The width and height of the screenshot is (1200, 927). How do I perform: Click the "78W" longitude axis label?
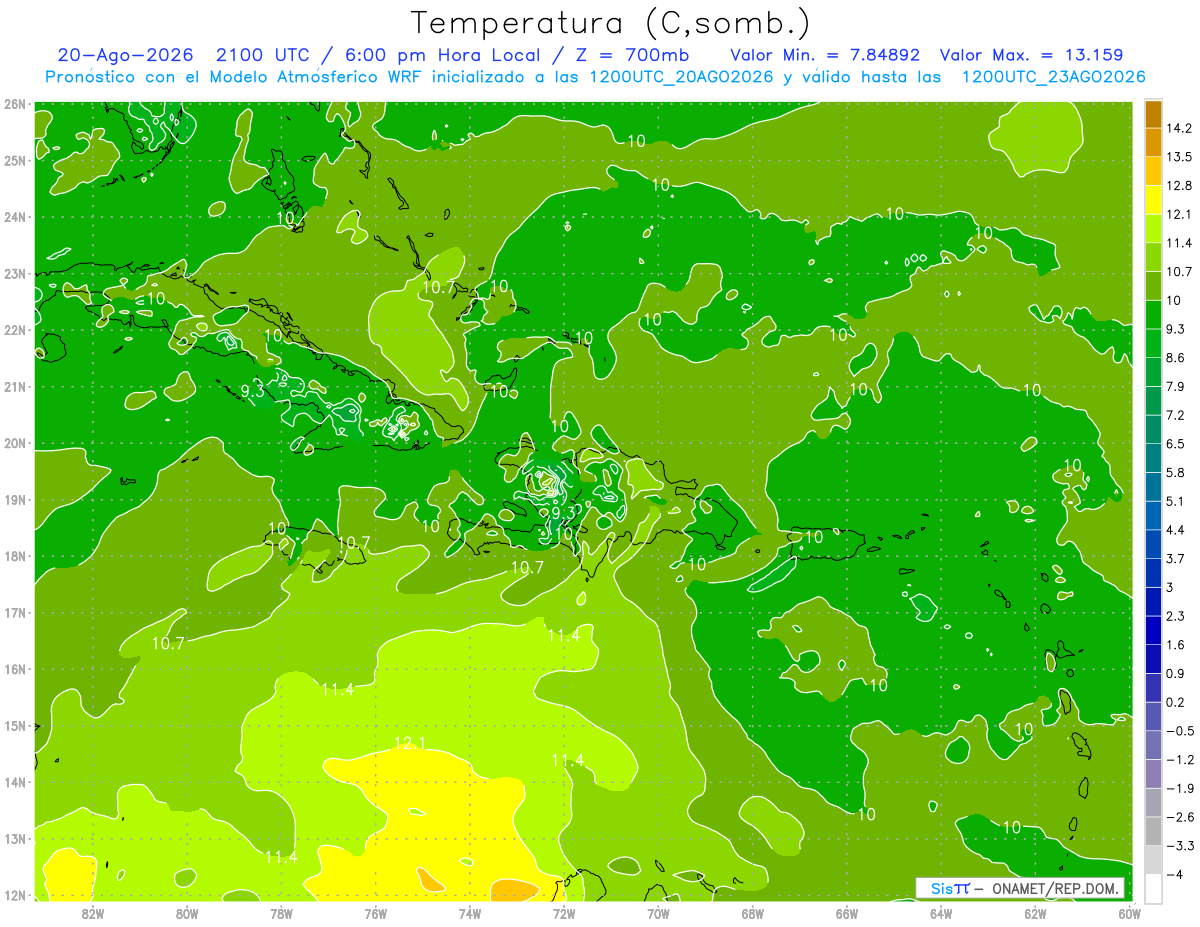coord(281,913)
